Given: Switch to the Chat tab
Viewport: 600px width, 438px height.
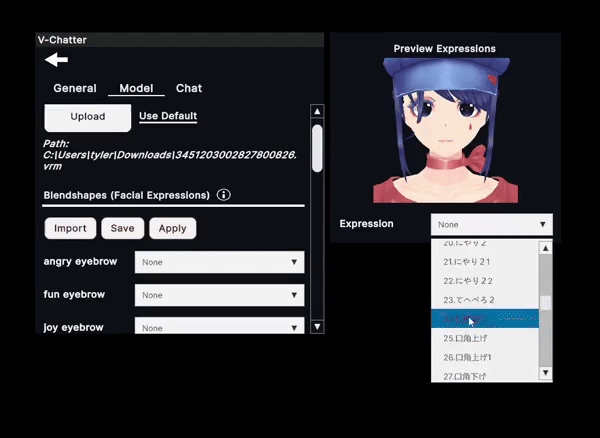Looking at the screenshot, I should point(189,88).
